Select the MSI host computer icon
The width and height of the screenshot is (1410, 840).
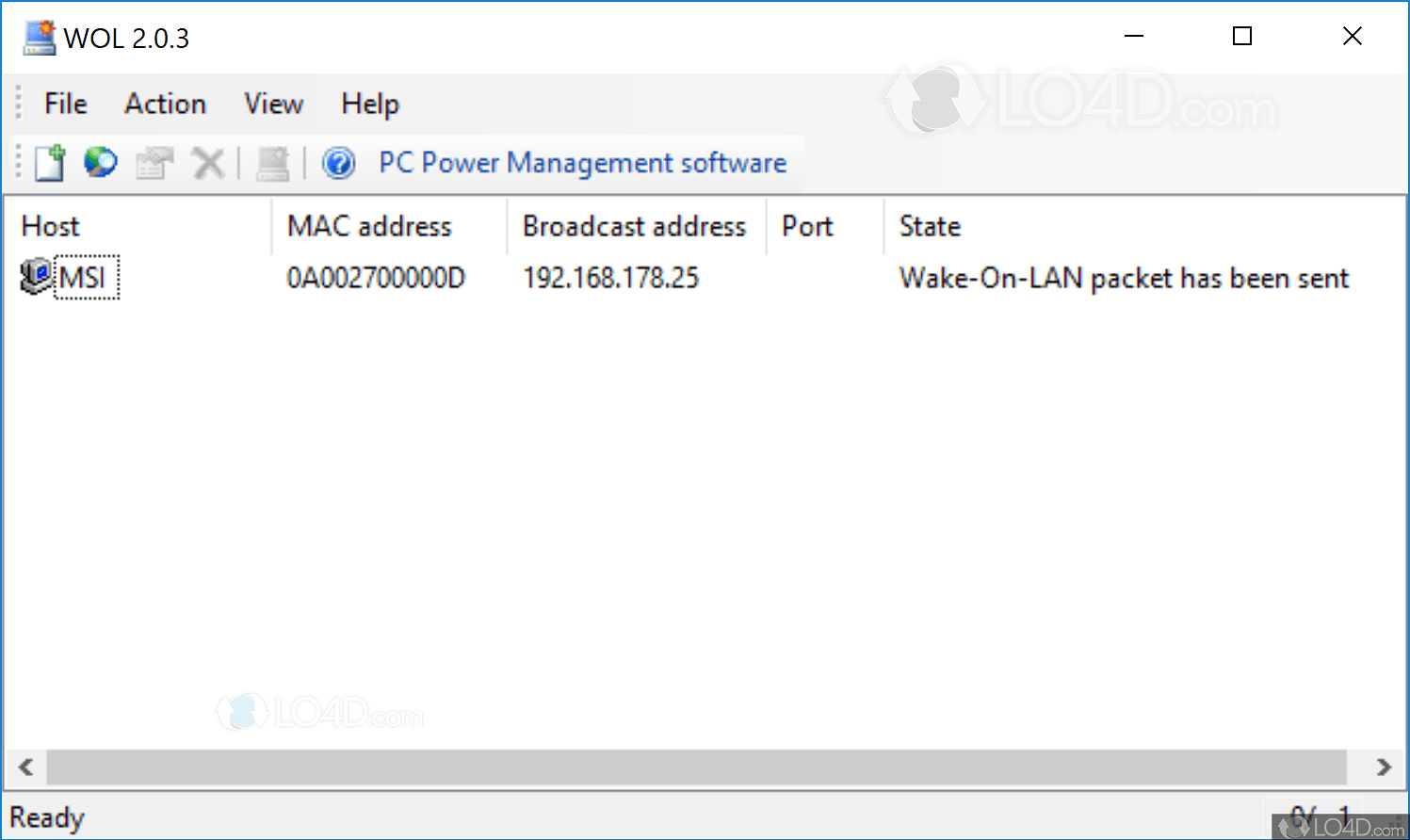37,277
